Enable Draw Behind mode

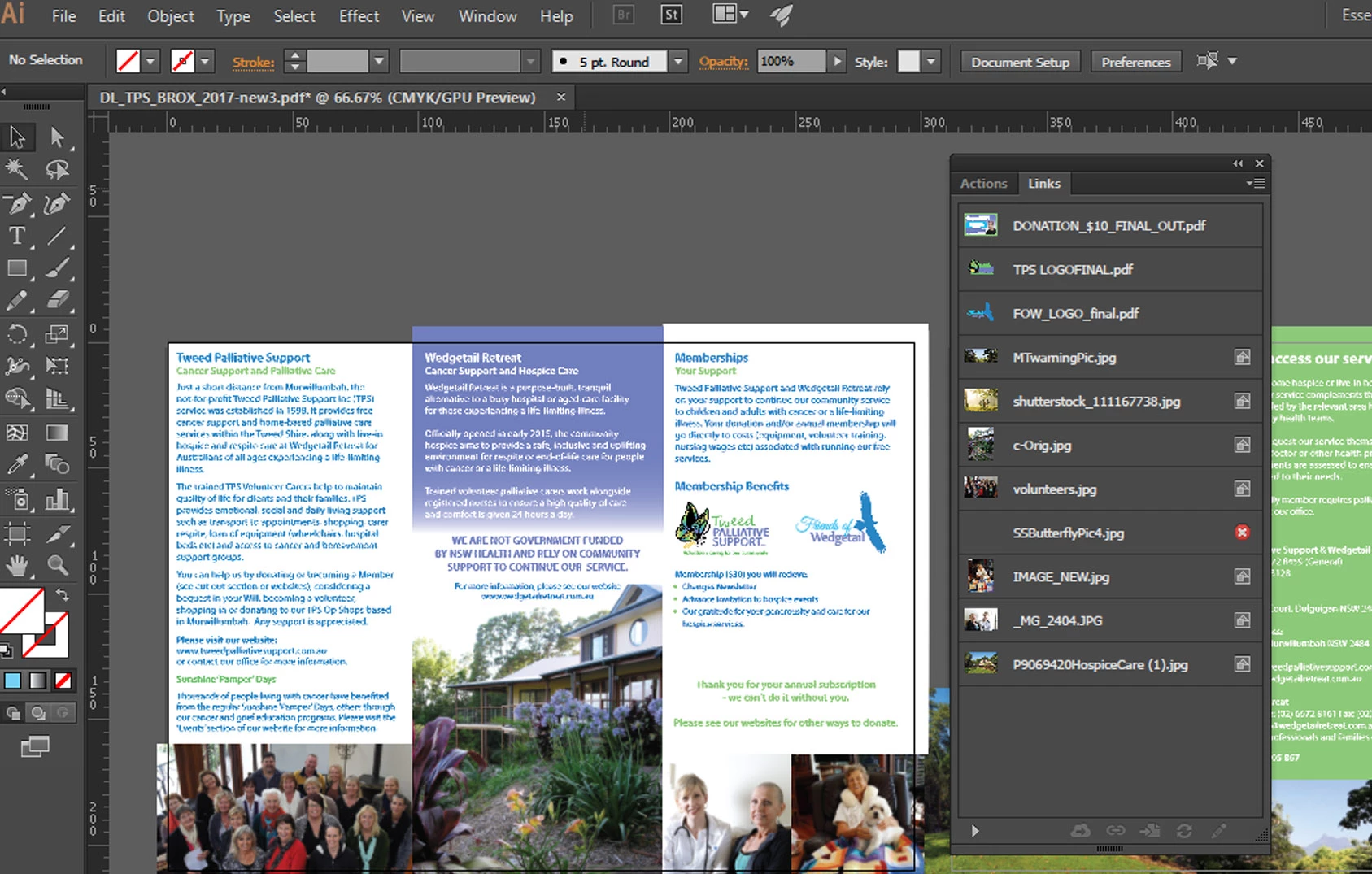(x=38, y=713)
